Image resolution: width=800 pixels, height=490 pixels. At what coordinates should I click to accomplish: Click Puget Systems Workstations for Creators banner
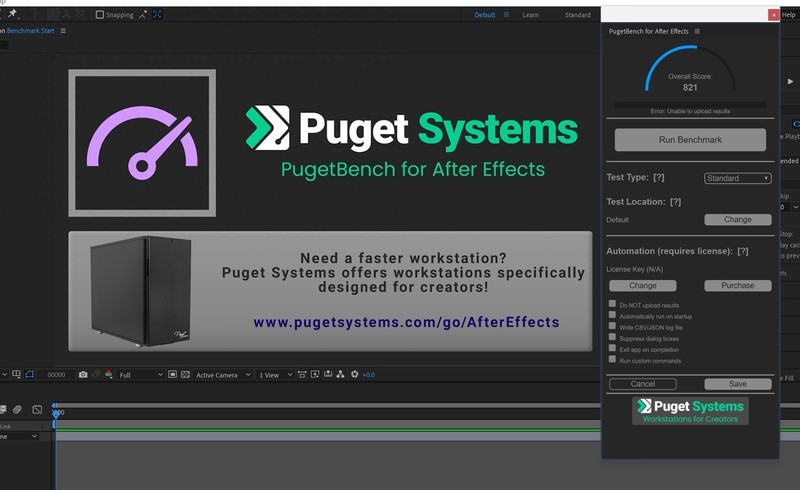coord(690,411)
